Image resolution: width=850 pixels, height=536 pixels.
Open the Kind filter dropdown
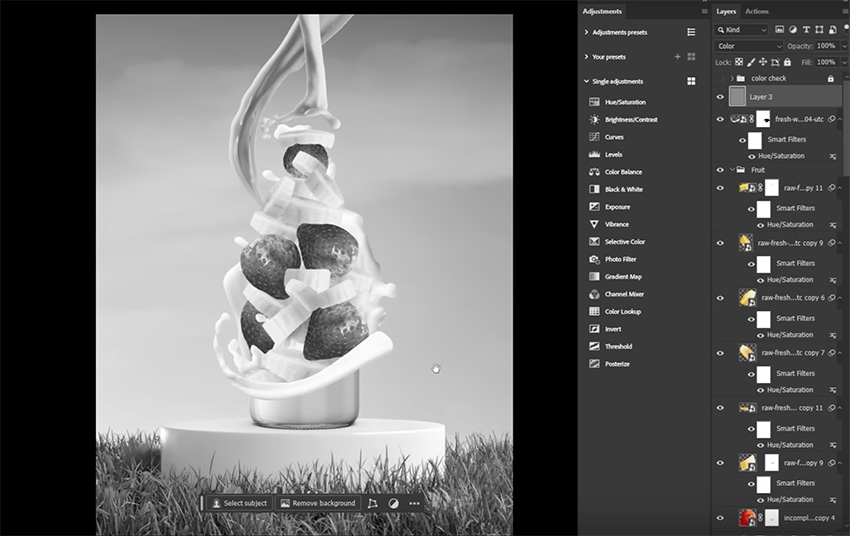742,30
